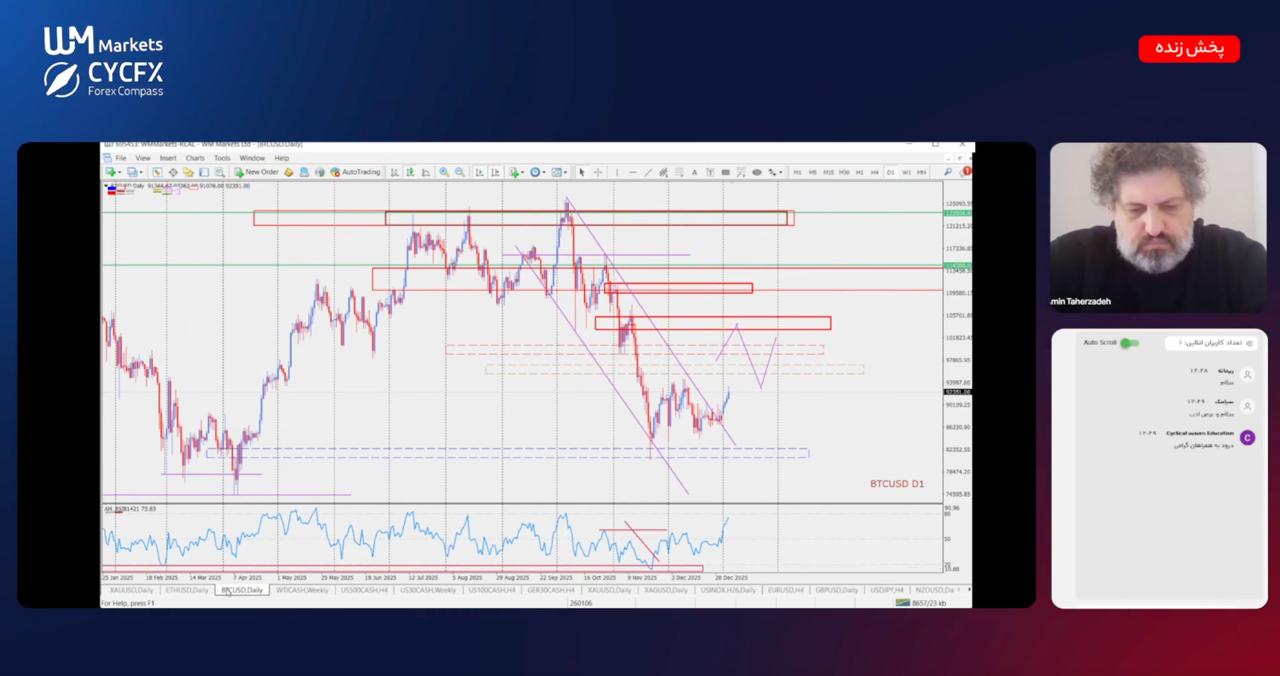Select the crosshair tool
This screenshot has width=1280, height=676.
tap(598, 172)
